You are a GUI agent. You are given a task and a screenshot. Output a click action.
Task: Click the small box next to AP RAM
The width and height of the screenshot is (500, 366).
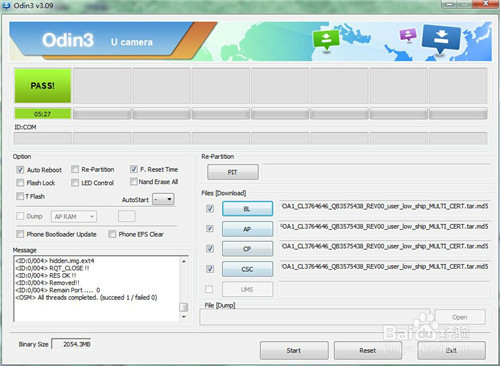(127, 216)
